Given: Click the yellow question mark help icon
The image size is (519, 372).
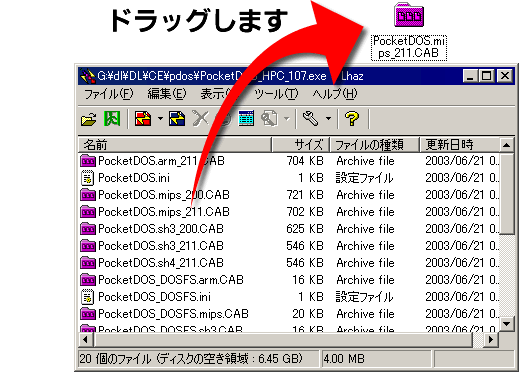Looking at the screenshot, I should coord(352,119).
